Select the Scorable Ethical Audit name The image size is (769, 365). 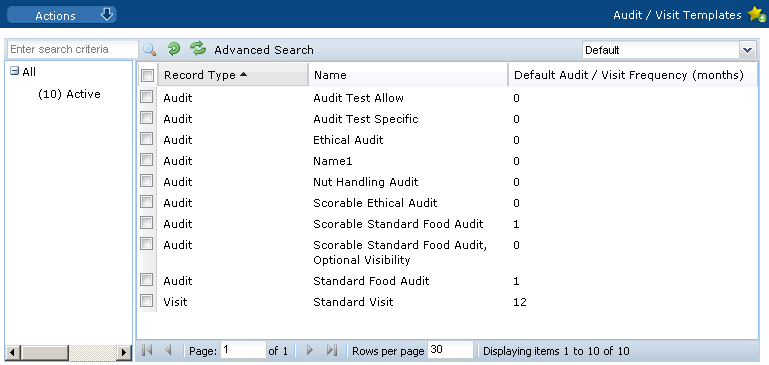tap(375, 203)
